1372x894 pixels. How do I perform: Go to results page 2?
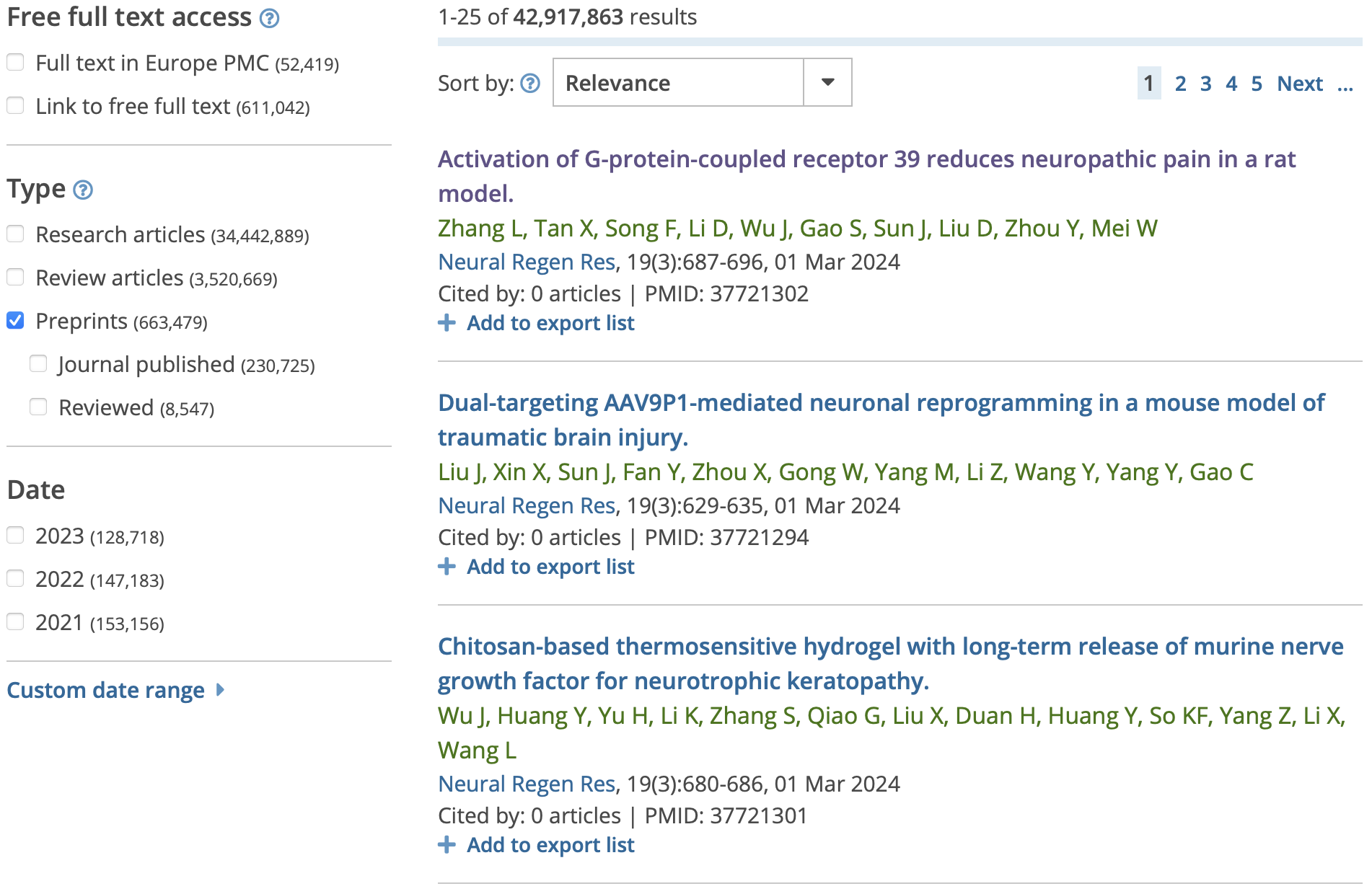[x=1180, y=84]
